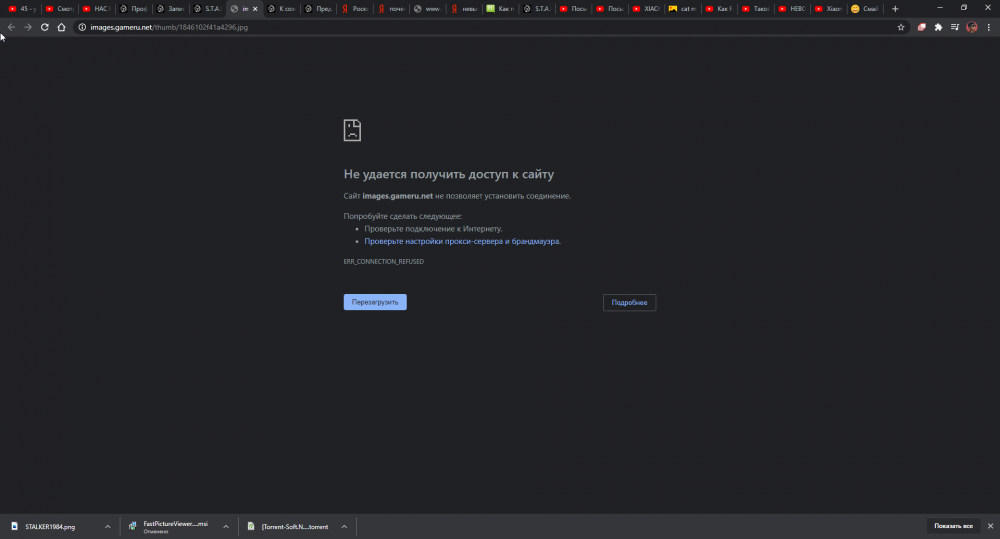
Task: Go back with the browser back arrow
Action: pos(11,27)
